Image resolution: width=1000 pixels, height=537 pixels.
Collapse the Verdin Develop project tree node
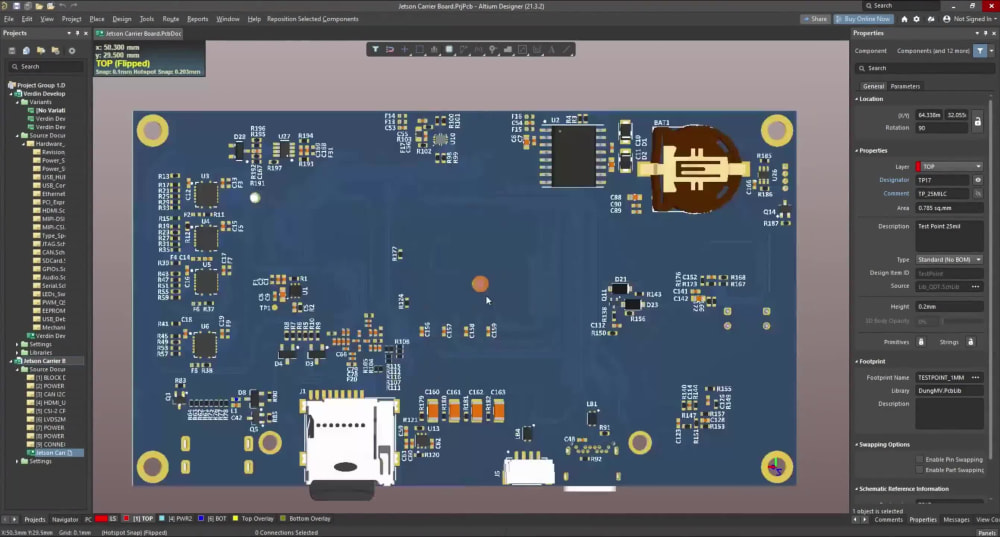tap(11, 94)
